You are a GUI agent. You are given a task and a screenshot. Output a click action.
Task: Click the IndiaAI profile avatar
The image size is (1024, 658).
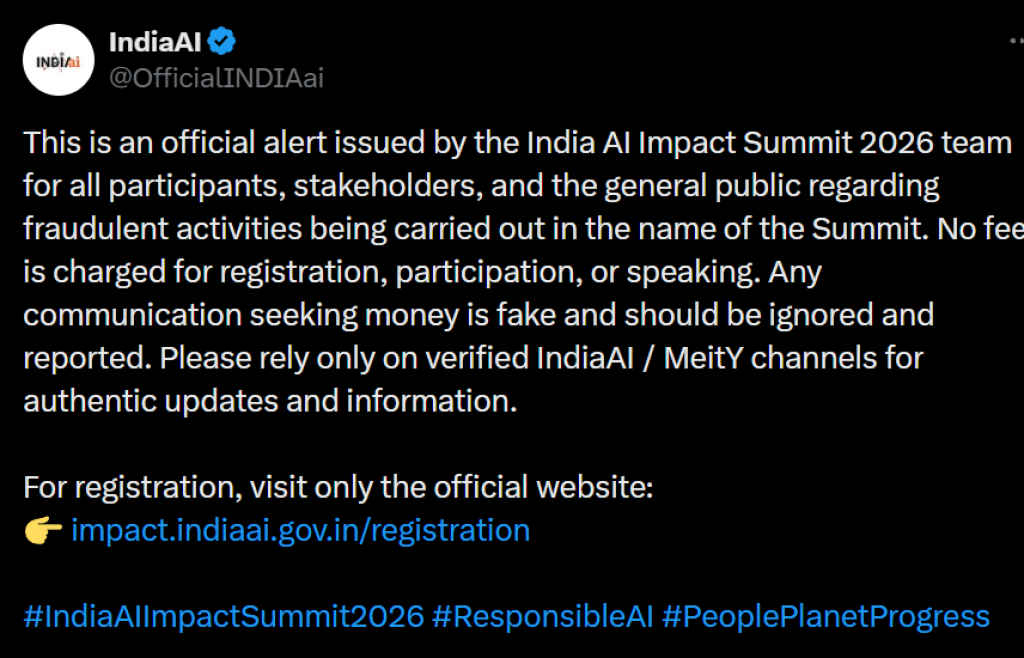point(58,60)
